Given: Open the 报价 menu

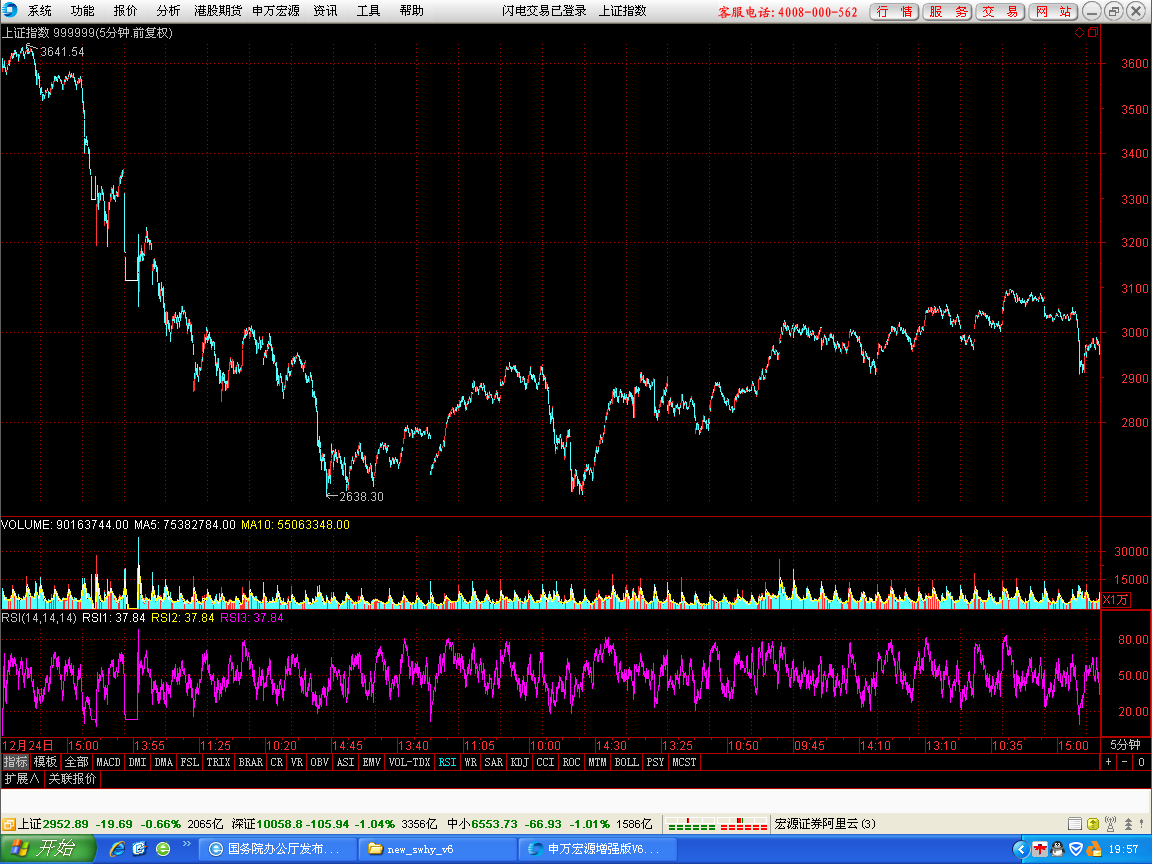Looking at the screenshot, I should click(x=125, y=10).
